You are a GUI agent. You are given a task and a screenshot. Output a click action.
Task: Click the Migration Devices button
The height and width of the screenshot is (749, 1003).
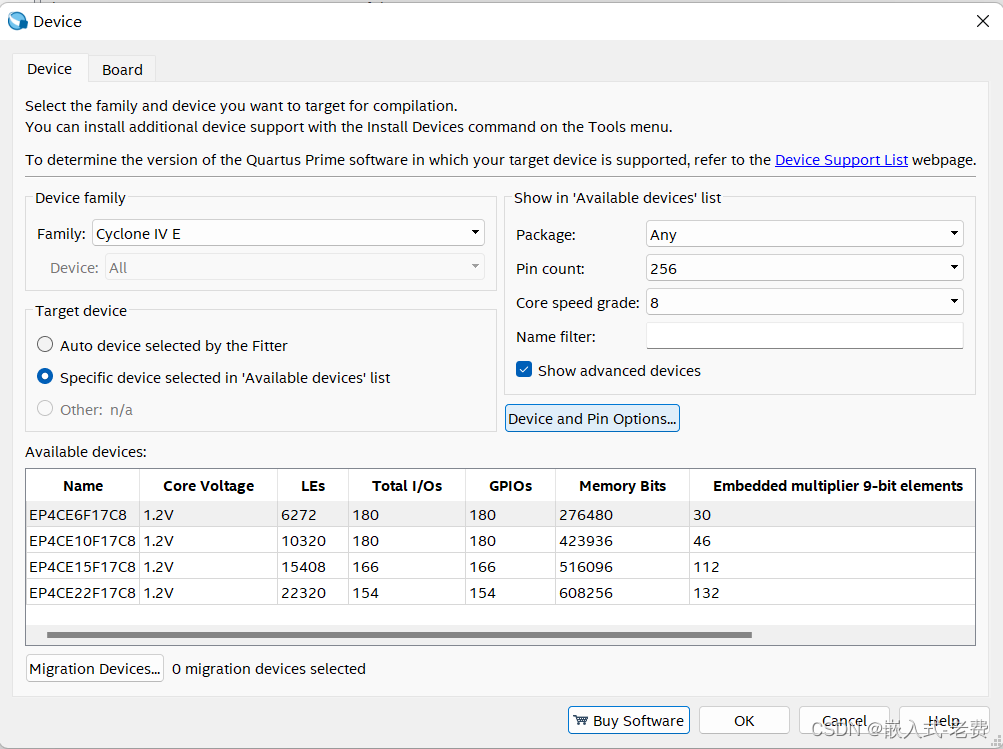click(95, 669)
